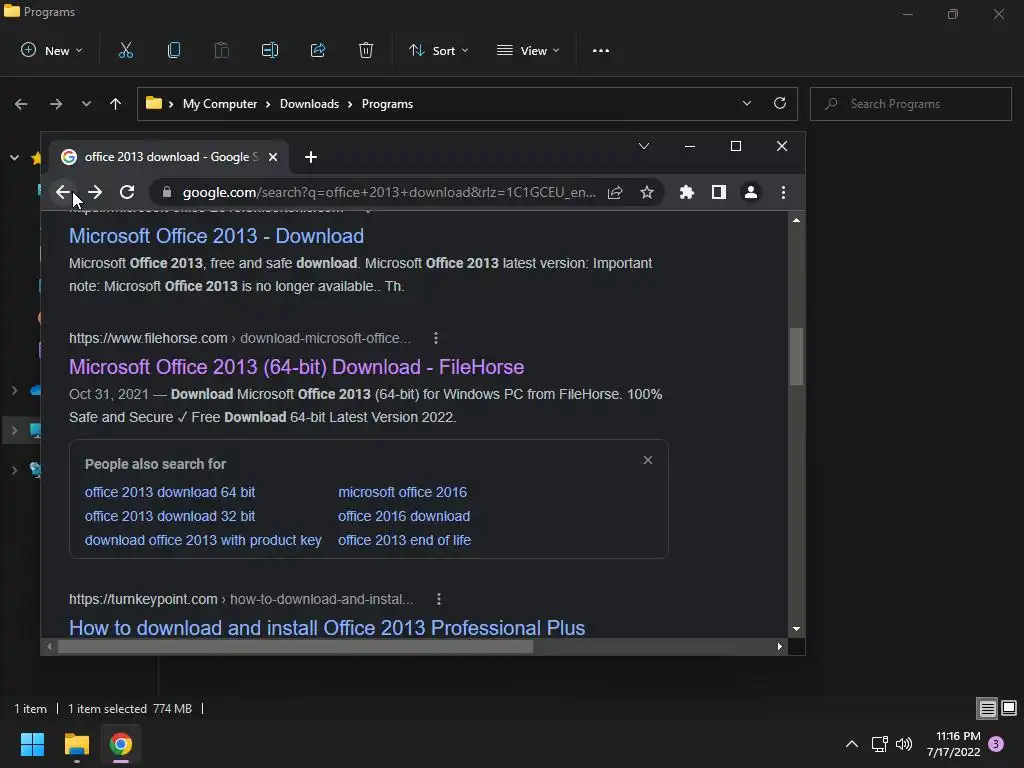Expand the OneDrive tree node chevron
Viewport: 1024px width, 768px height.
click(14, 390)
